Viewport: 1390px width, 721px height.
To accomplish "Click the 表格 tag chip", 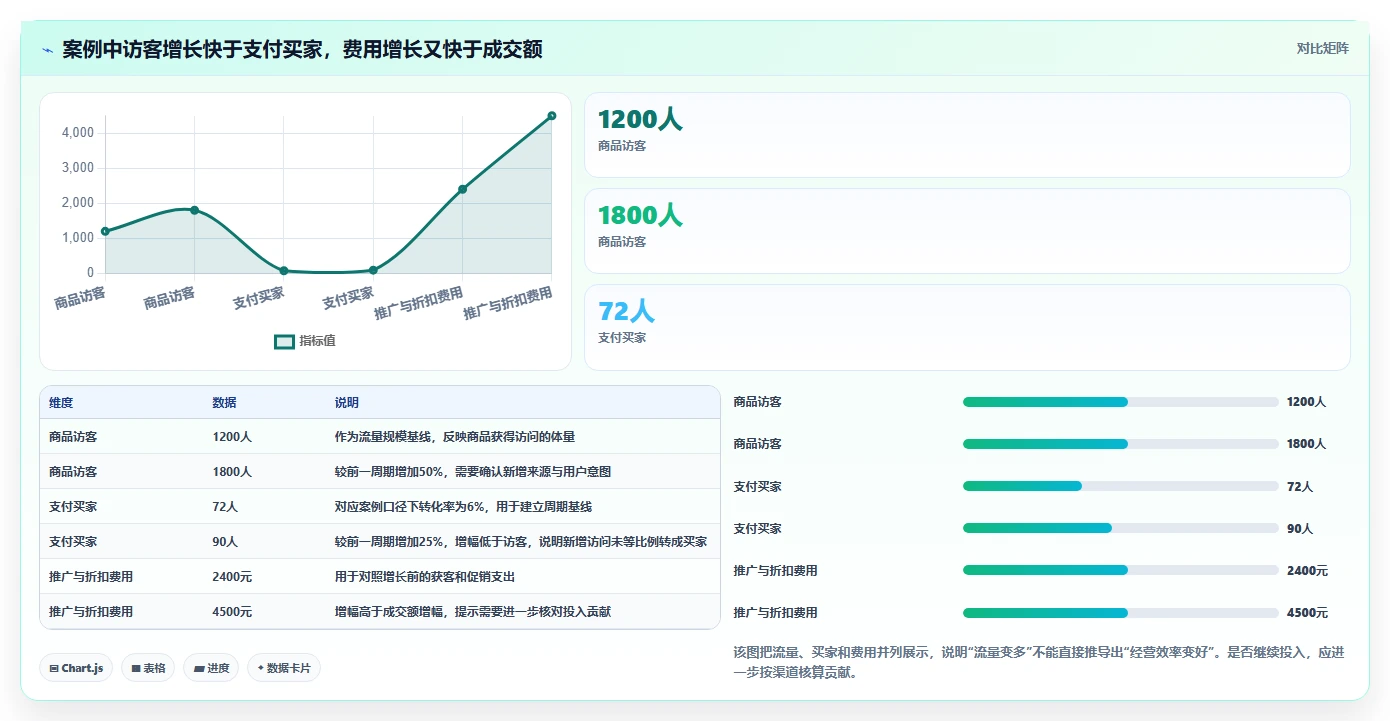I will point(148,668).
